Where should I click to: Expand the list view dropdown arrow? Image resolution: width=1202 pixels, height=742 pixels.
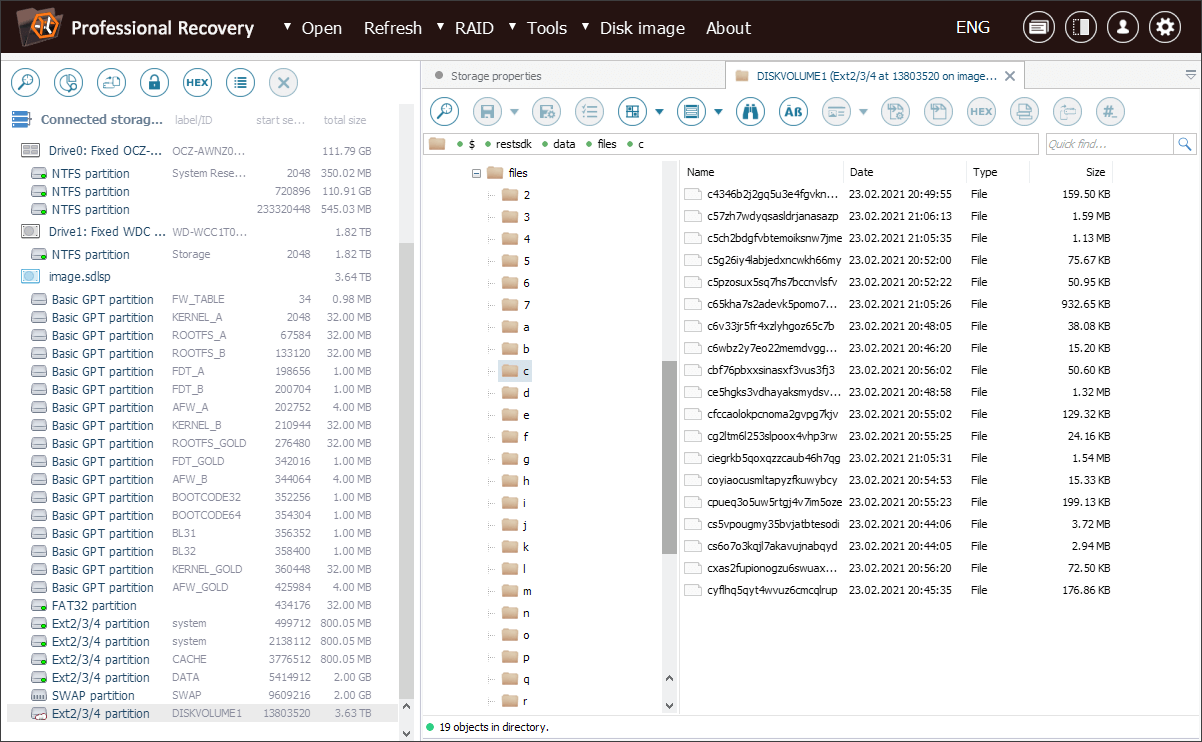pyautogui.click(x=718, y=111)
